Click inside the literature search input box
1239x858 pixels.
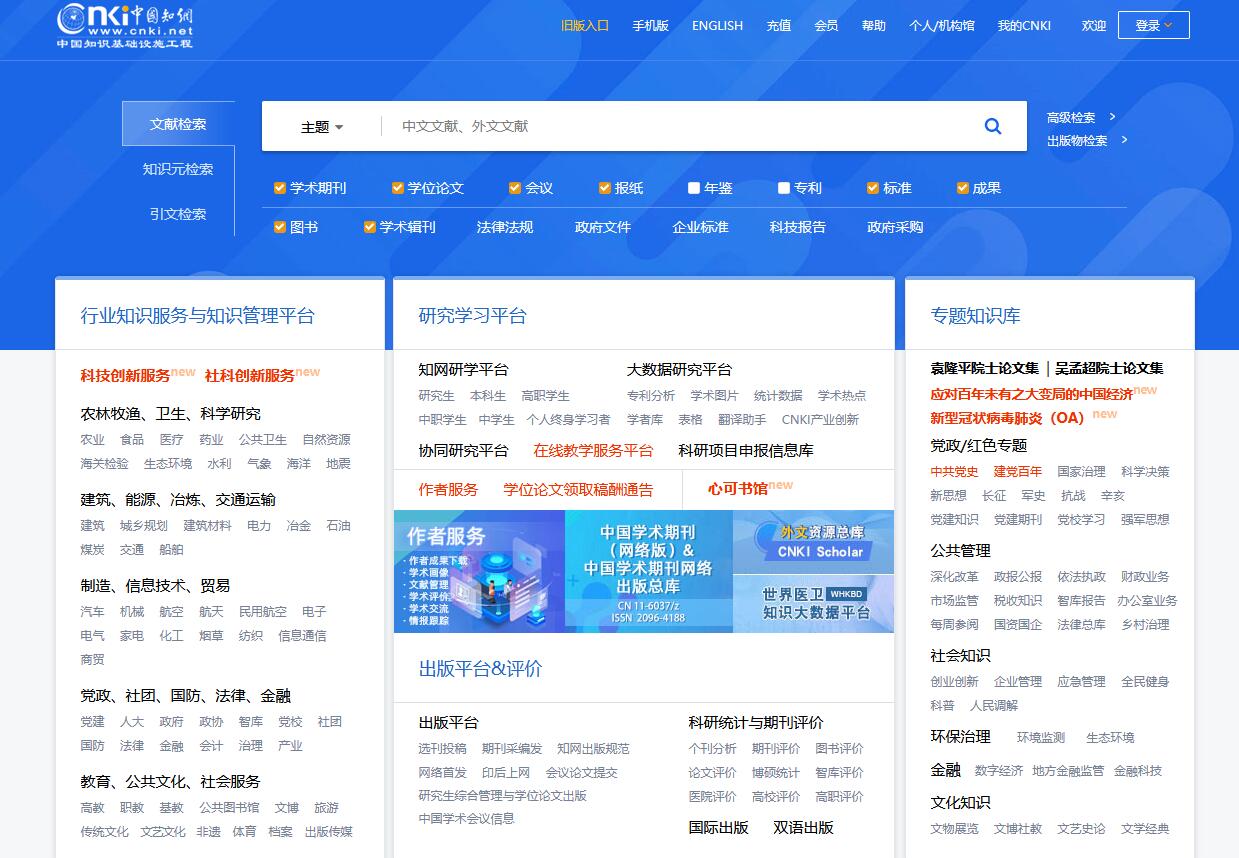pos(650,125)
